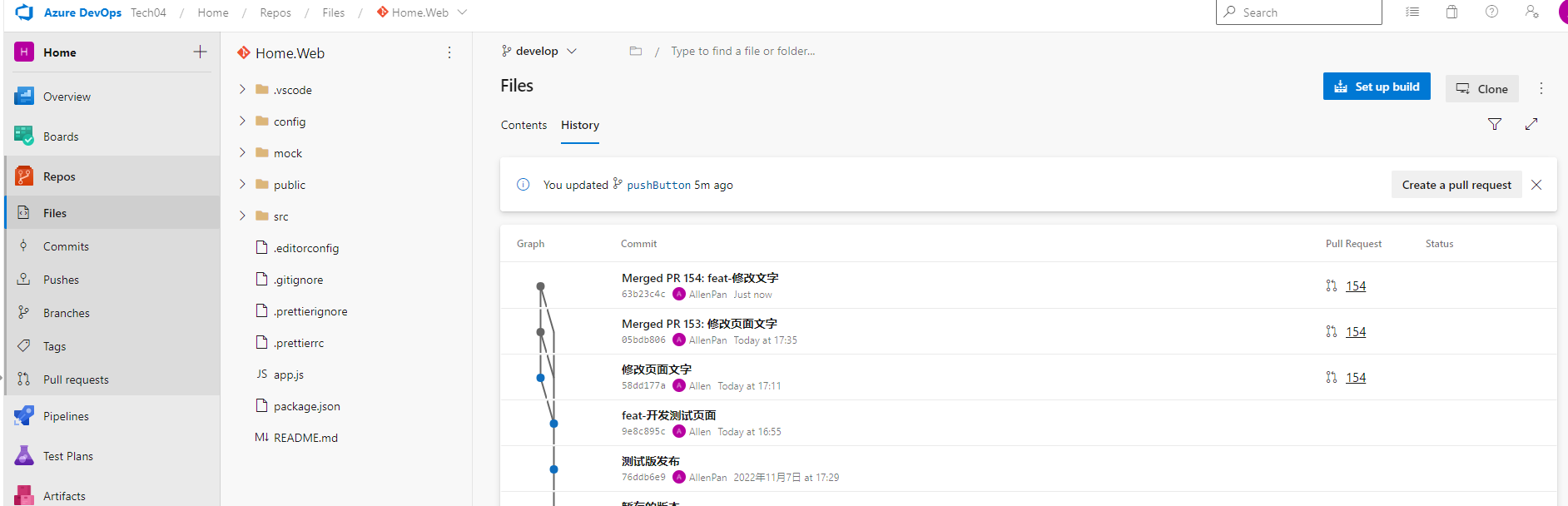The image size is (1568, 506).
Task: Open the Test Plans hub icon
Action: [x=24, y=456]
